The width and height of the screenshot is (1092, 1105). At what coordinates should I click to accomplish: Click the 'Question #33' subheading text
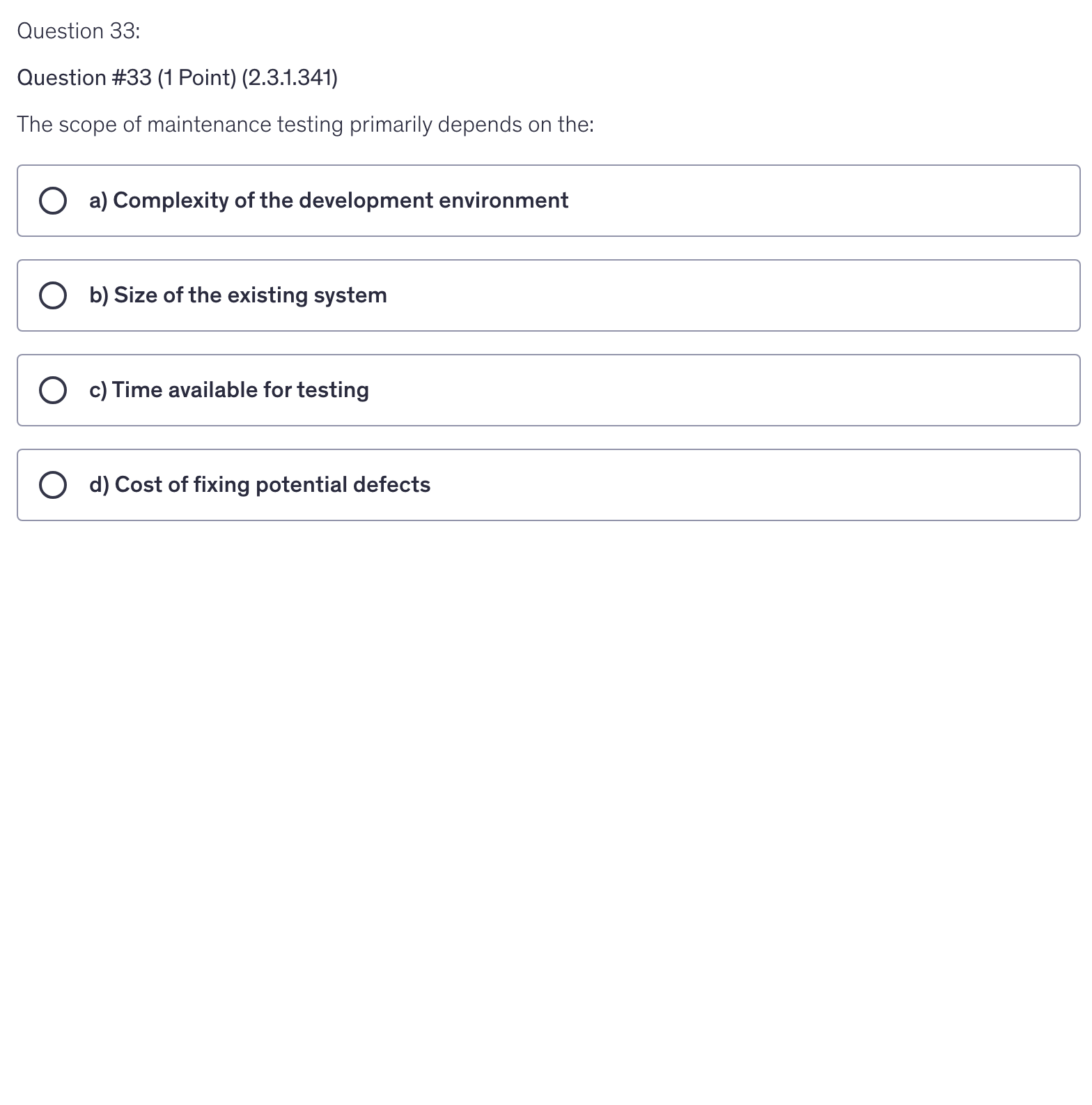(84, 78)
